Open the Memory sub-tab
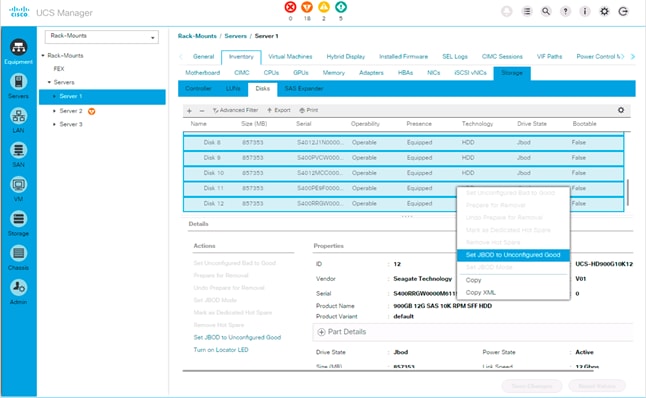 (334, 73)
